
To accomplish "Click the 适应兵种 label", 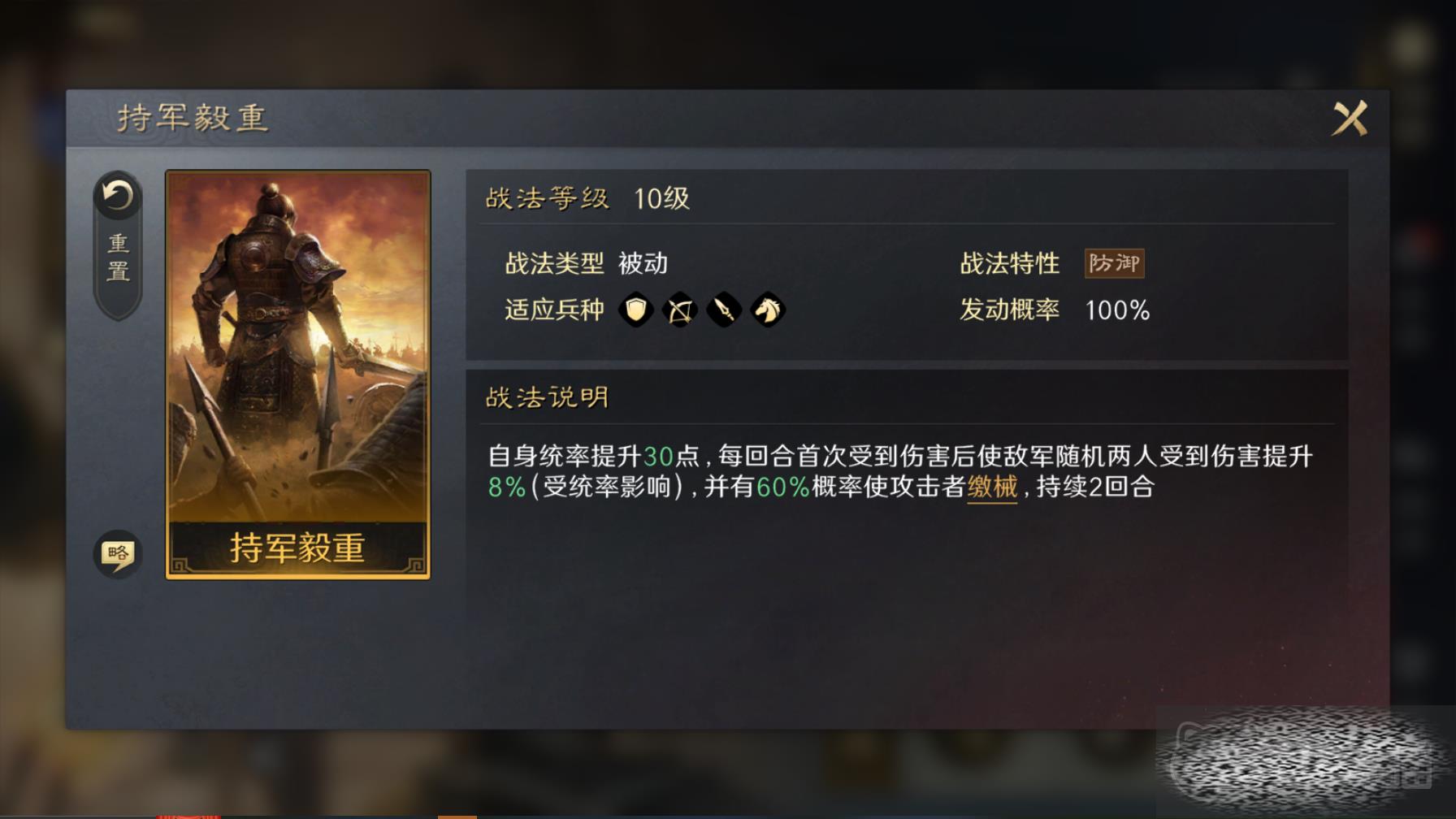I will (554, 310).
